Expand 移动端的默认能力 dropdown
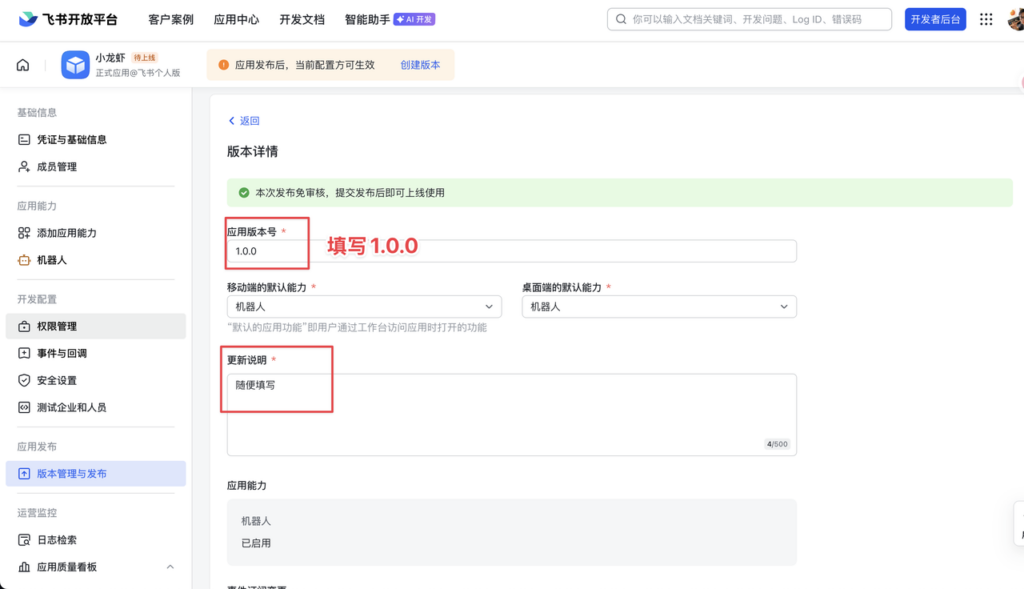 (364, 307)
